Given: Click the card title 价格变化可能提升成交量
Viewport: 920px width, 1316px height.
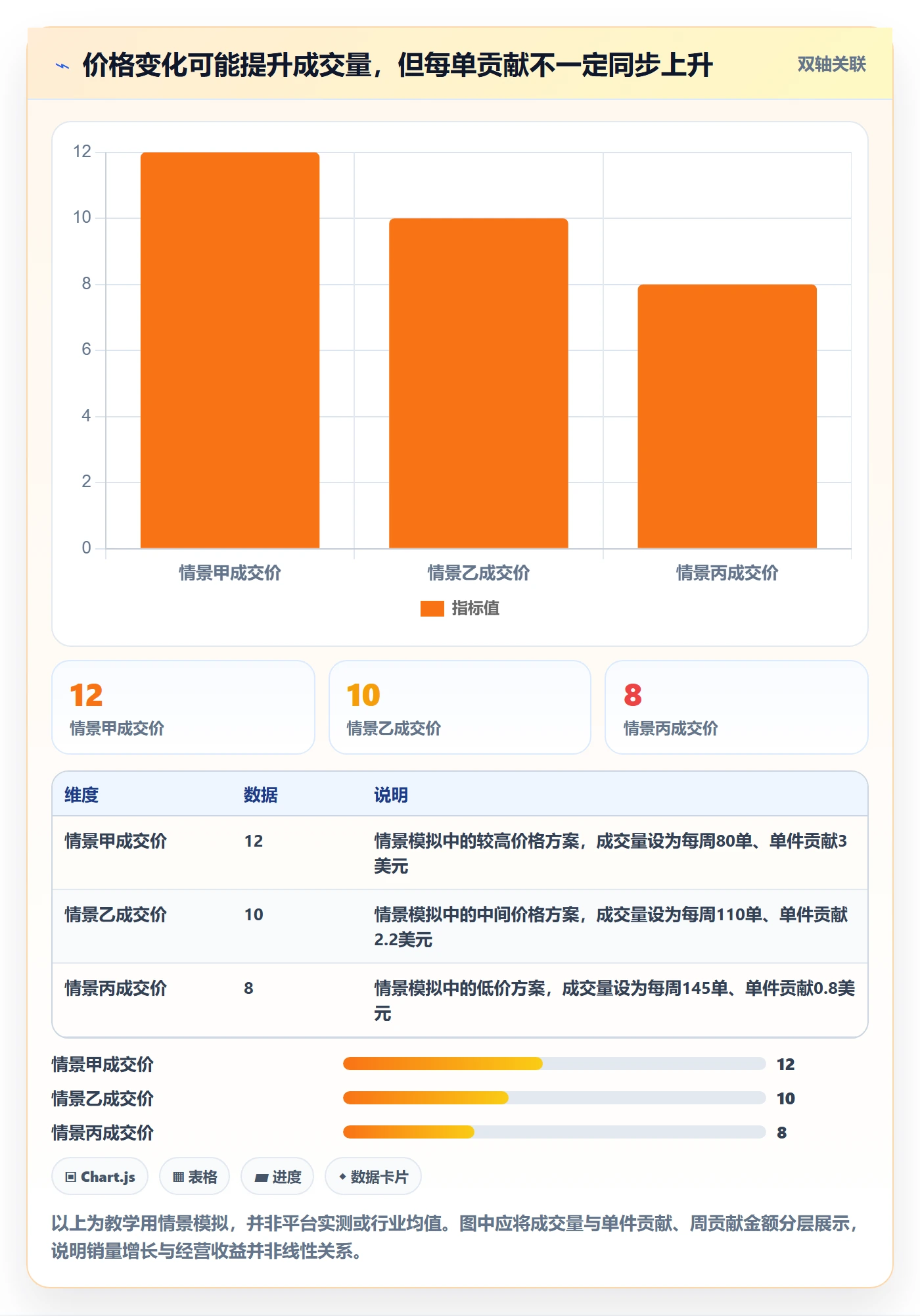Looking at the screenshot, I should [x=397, y=65].
